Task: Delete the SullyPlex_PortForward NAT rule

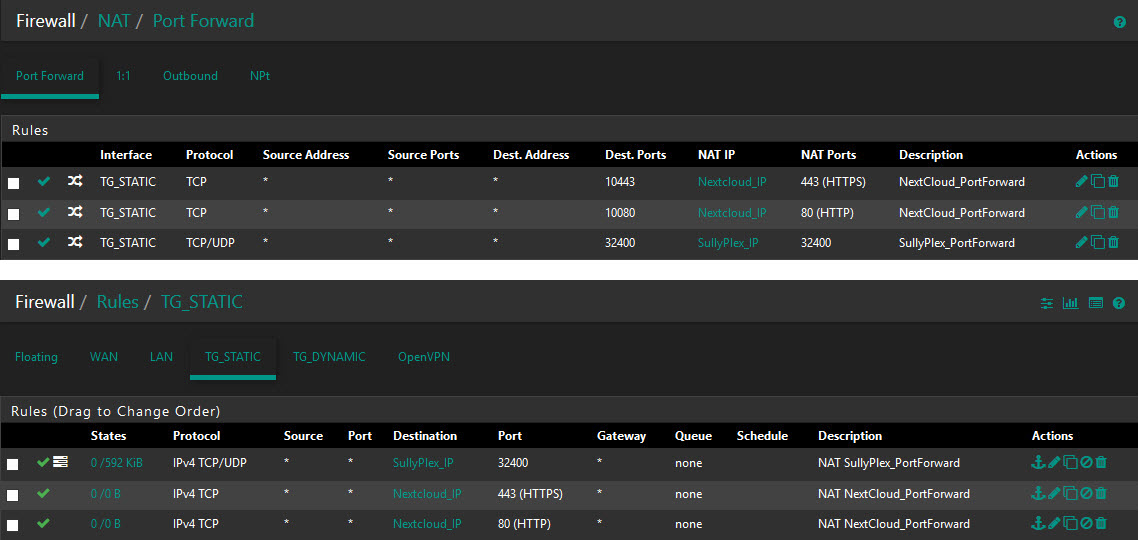Action: (1113, 242)
